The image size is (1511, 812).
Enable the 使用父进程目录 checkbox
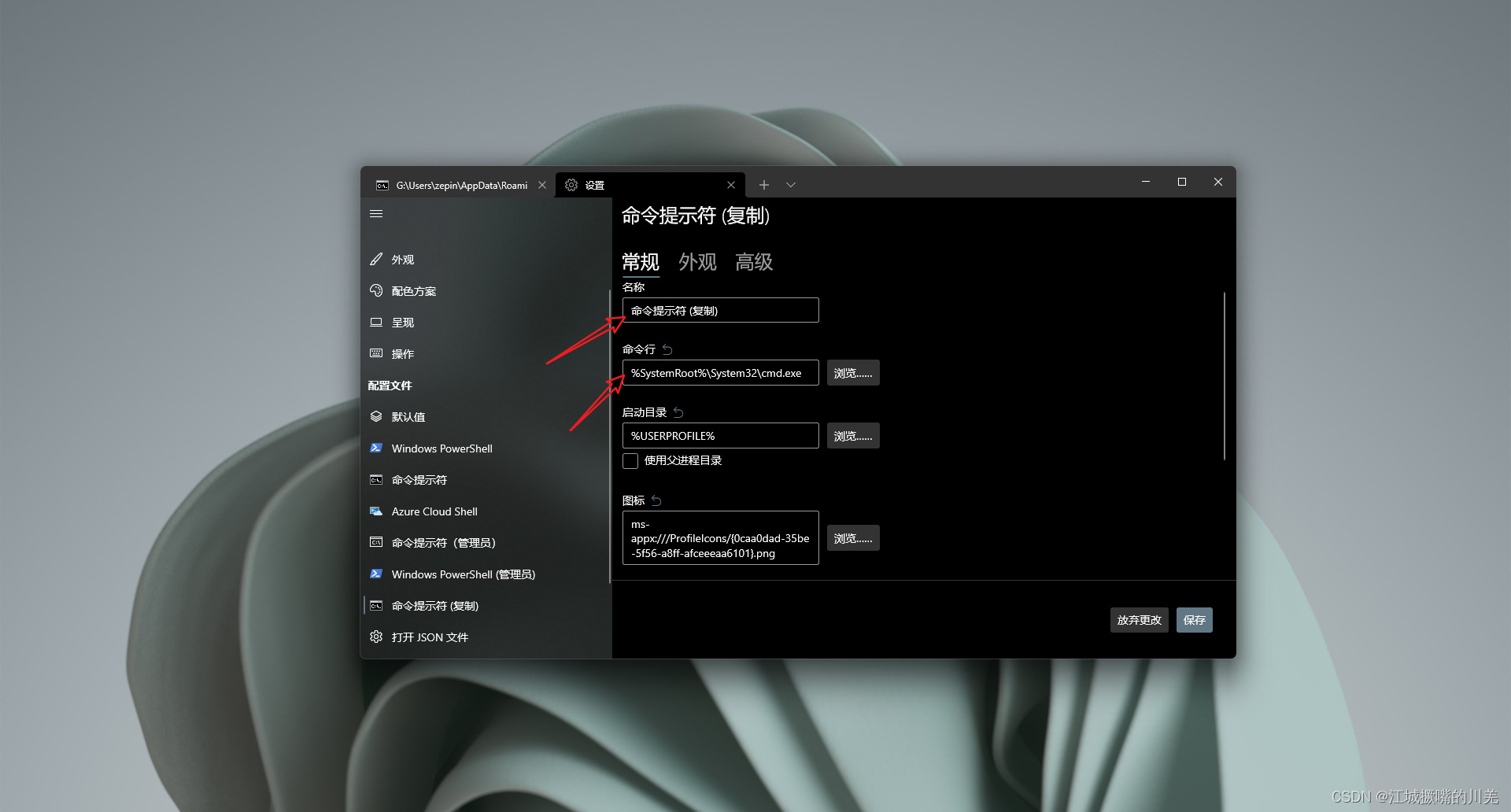(x=630, y=461)
